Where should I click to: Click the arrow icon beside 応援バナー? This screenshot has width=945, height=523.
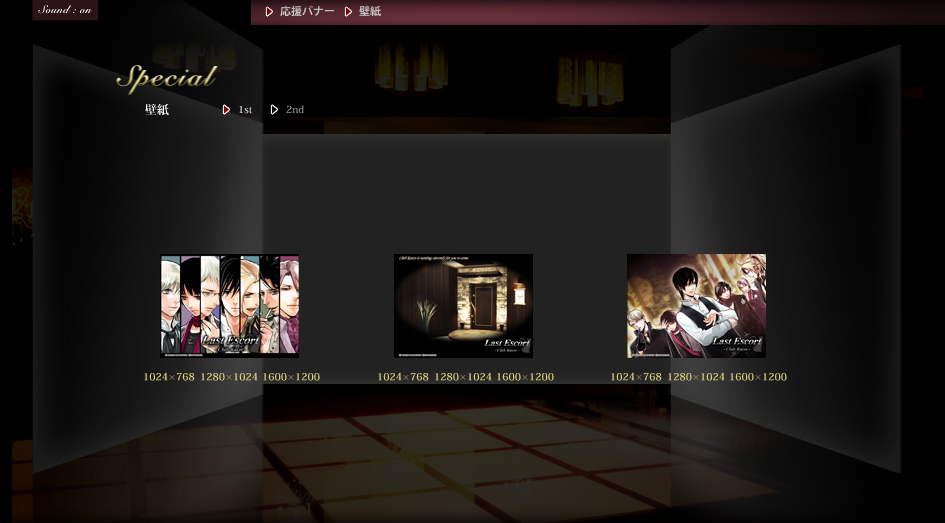269,12
